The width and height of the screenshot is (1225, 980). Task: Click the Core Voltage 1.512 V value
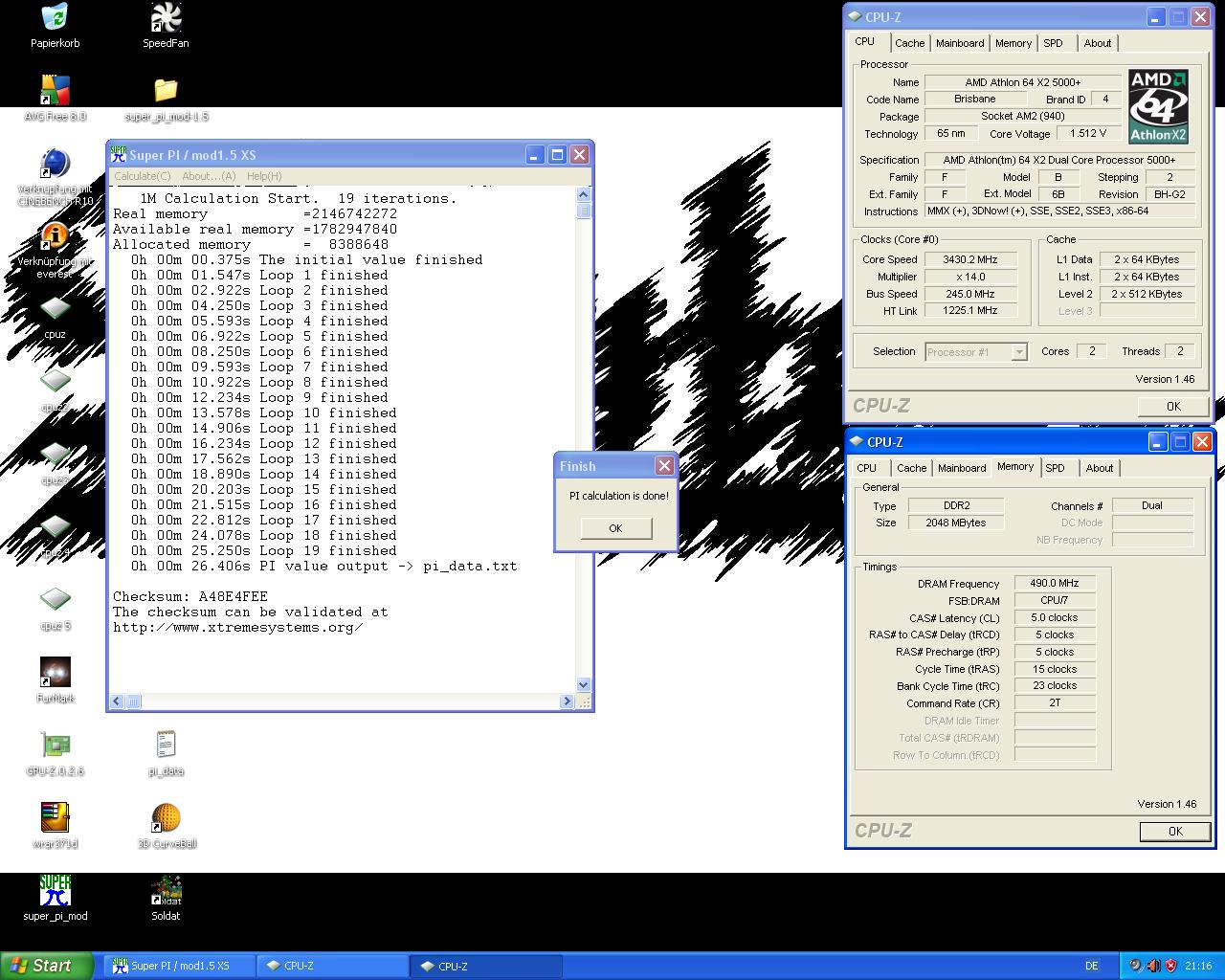coord(1088,134)
